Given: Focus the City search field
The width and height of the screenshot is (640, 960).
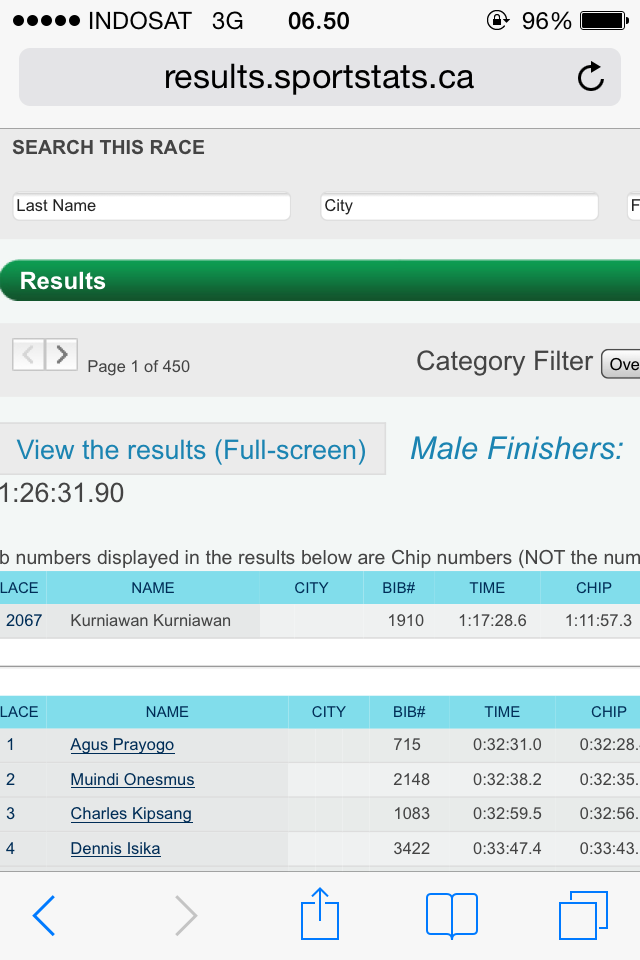Looking at the screenshot, I should [459, 206].
